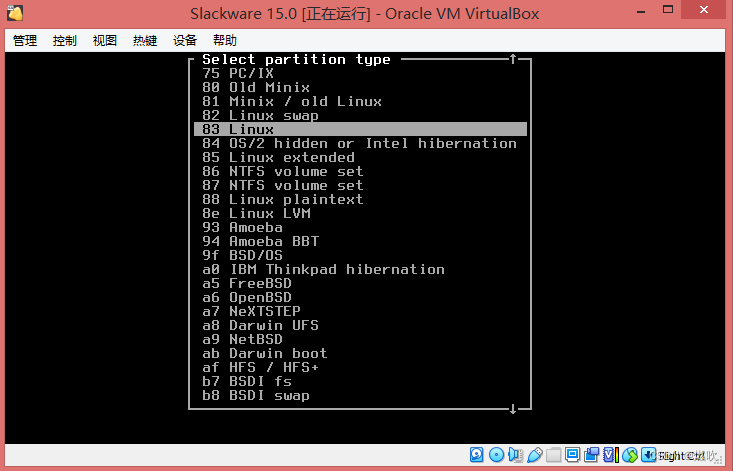Select the 'af HFS / HFS+' entry
733x471 pixels.
(x=360, y=368)
